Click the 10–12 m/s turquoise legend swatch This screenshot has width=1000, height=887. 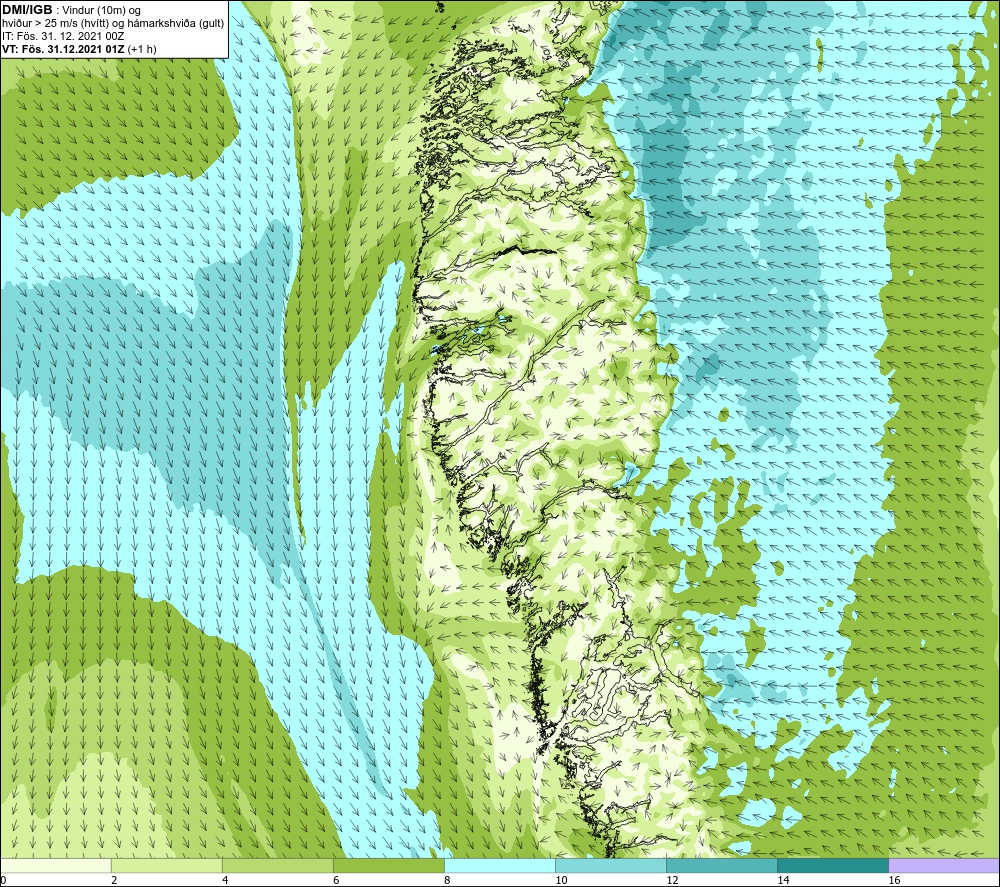(x=611, y=865)
